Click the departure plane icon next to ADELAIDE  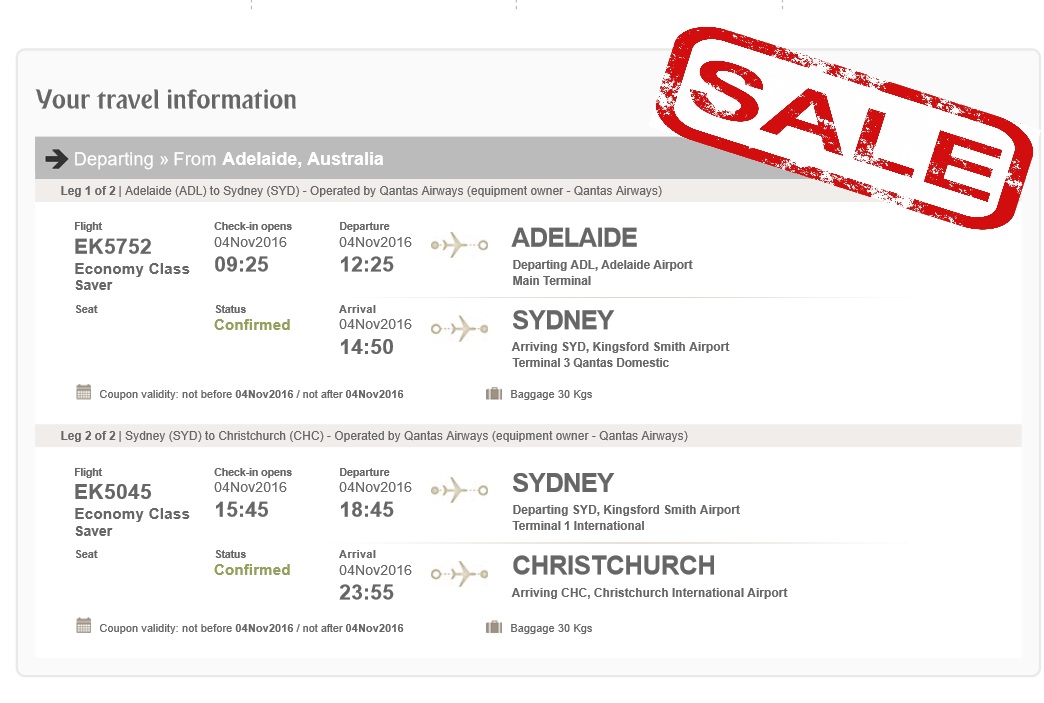pos(459,245)
